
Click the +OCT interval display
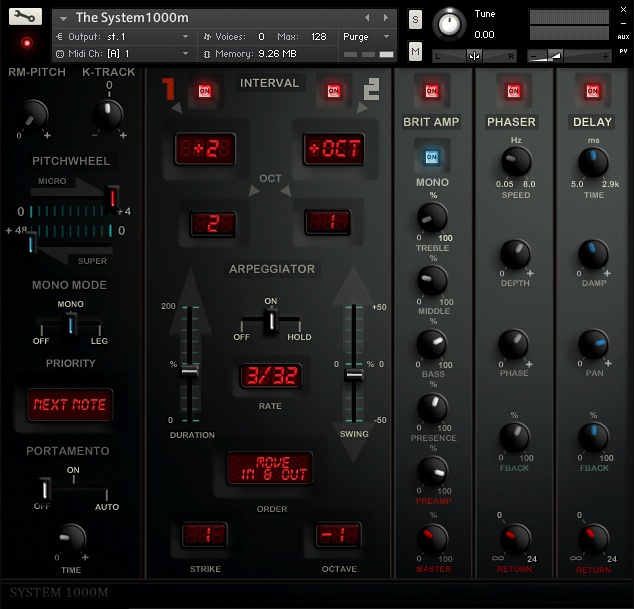click(x=334, y=149)
